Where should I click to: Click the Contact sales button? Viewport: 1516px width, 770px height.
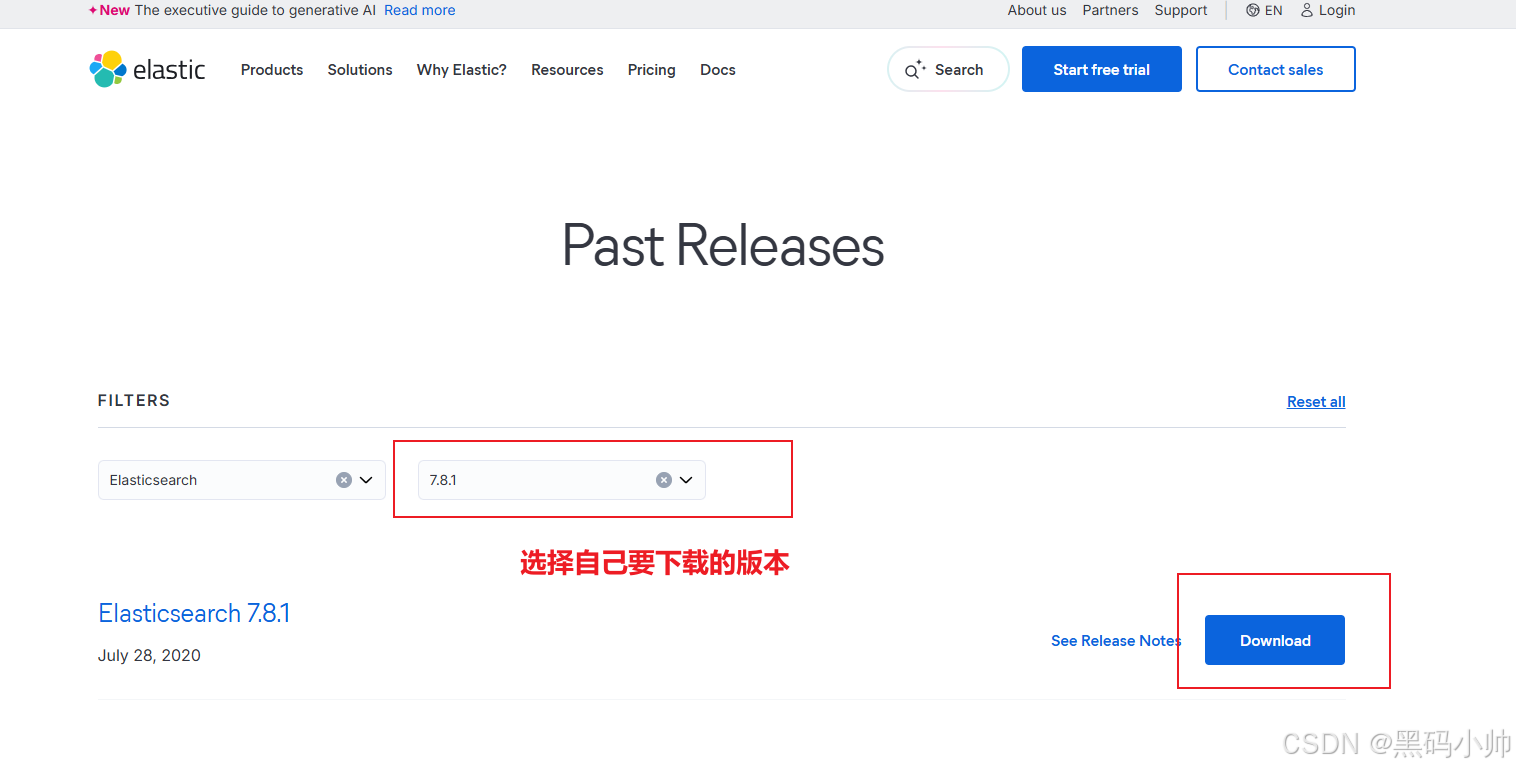(x=1276, y=69)
